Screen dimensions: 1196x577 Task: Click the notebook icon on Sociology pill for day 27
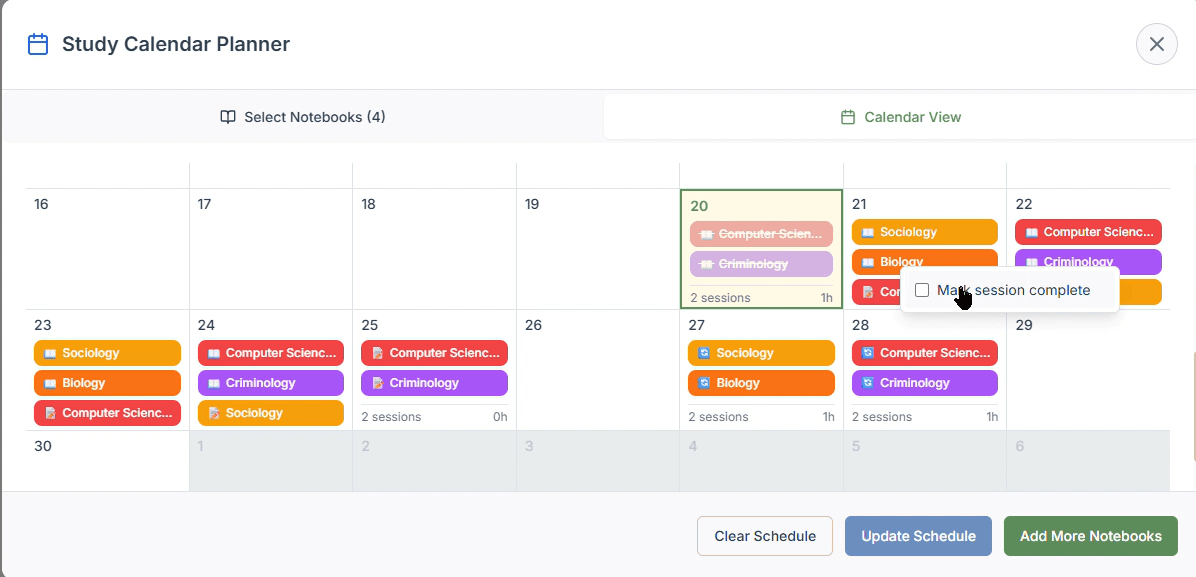click(x=703, y=352)
